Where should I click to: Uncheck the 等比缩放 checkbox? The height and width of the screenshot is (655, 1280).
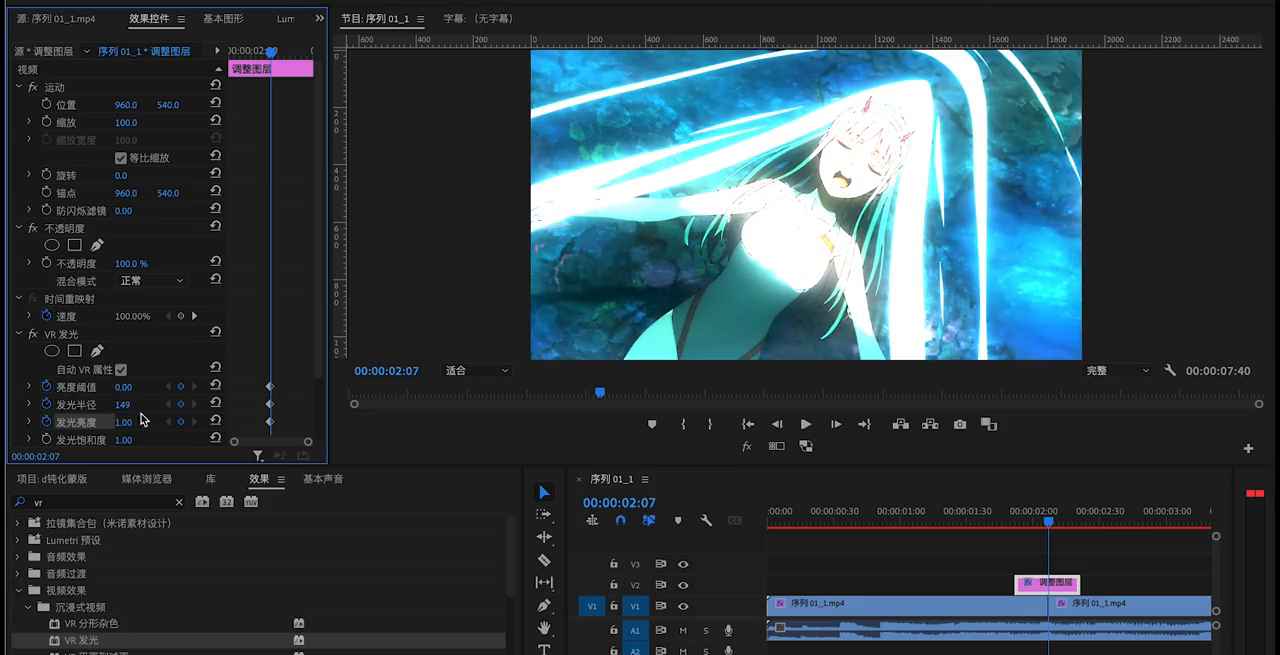click(x=121, y=158)
